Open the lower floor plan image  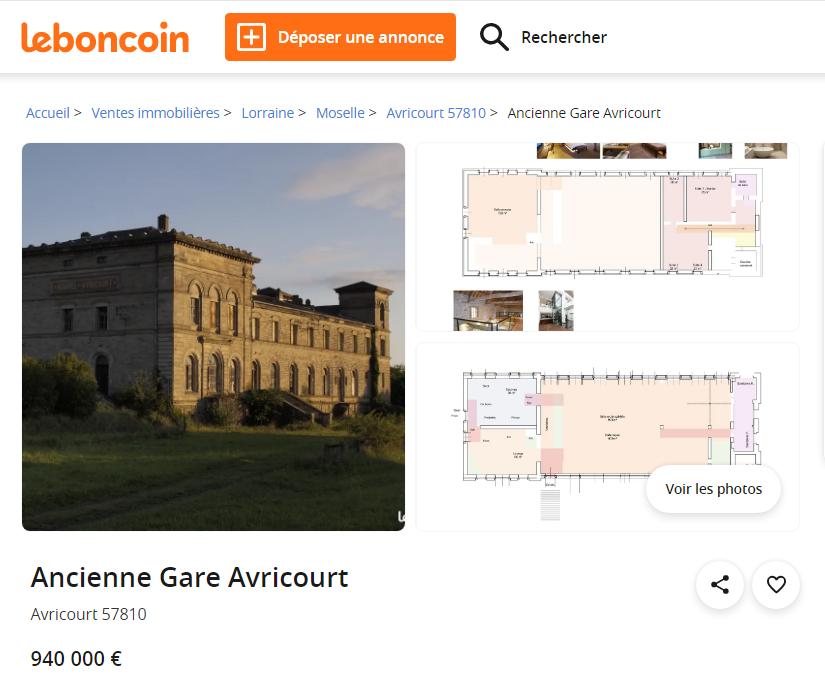pyautogui.click(x=608, y=437)
